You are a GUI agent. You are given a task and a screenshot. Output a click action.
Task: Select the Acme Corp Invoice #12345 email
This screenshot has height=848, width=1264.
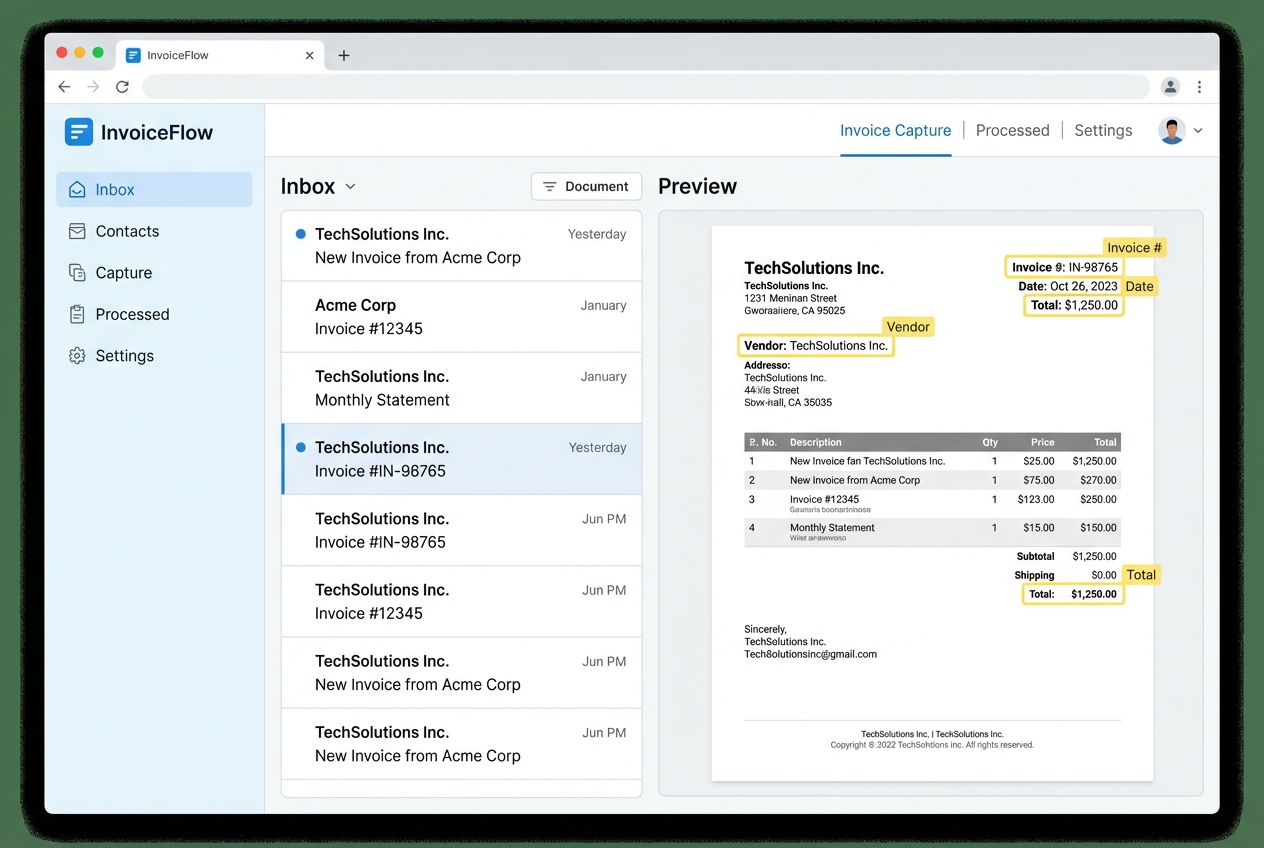[x=460, y=317]
